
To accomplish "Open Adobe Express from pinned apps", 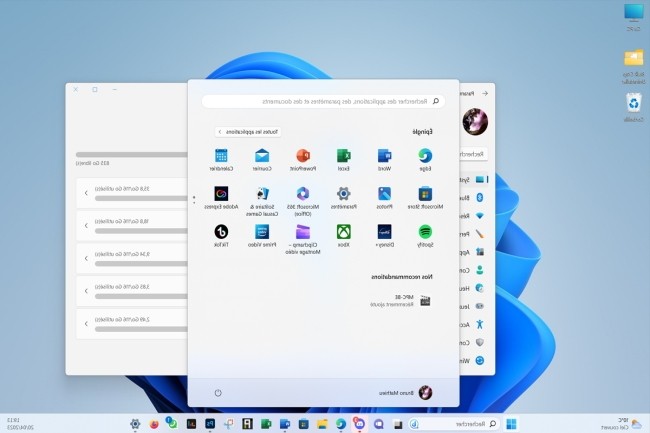I will [x=221, y=194].
